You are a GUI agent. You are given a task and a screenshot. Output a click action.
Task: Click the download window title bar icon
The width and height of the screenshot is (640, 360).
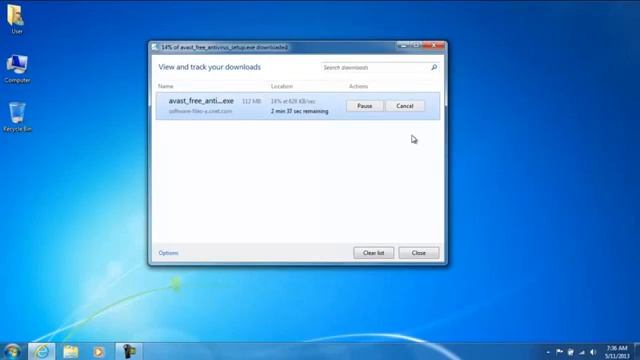point(155,47)
